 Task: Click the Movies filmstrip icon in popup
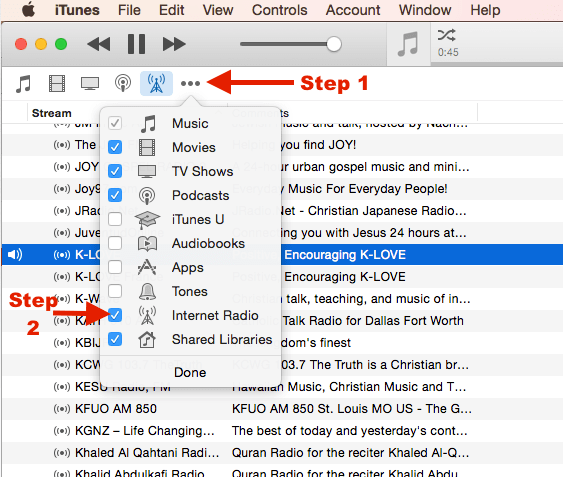147,147
